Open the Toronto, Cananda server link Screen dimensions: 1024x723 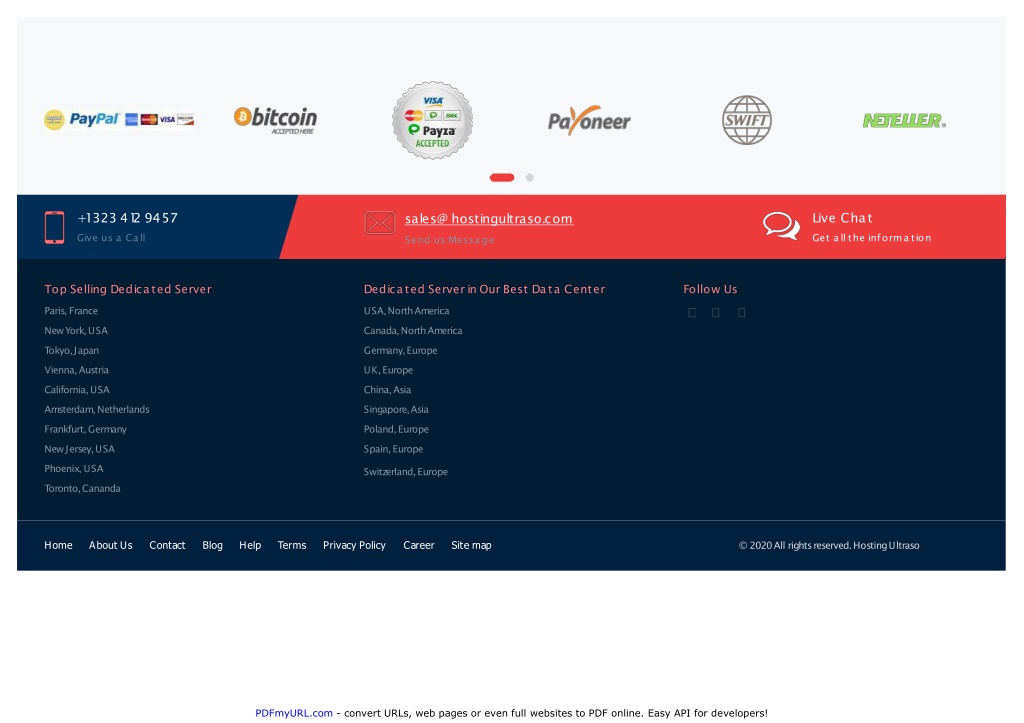tap(82, 489)
